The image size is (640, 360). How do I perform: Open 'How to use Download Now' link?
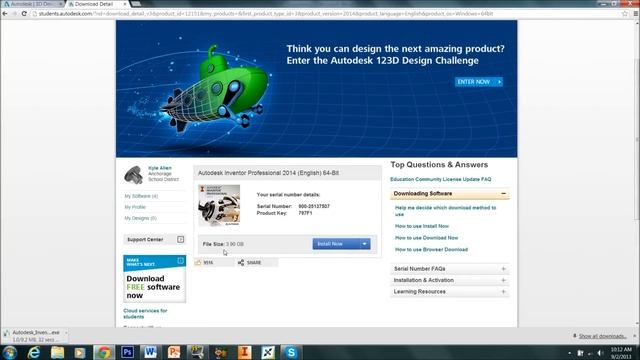(x=426, y=238)
